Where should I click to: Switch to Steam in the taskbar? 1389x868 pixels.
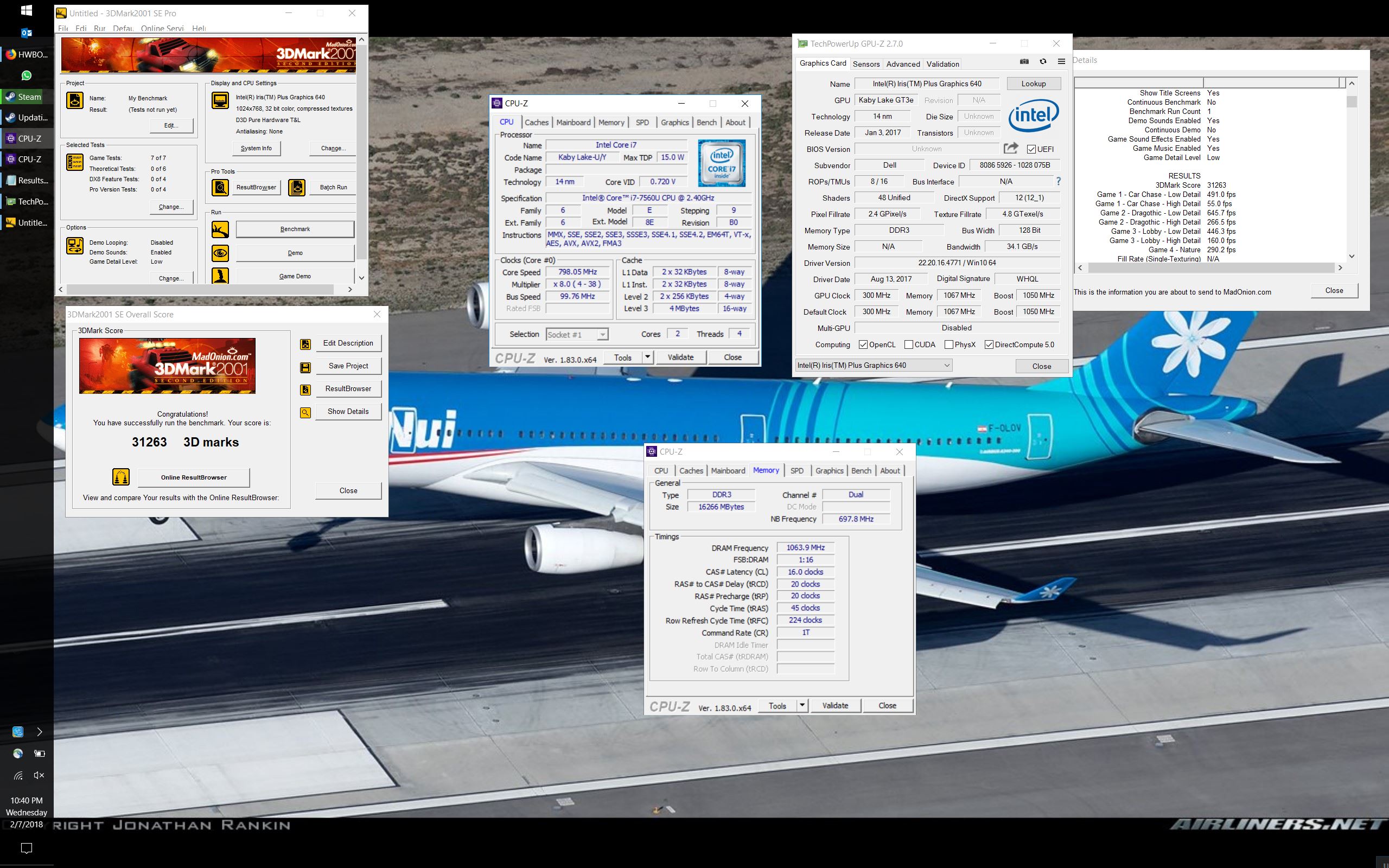point(27,97)
